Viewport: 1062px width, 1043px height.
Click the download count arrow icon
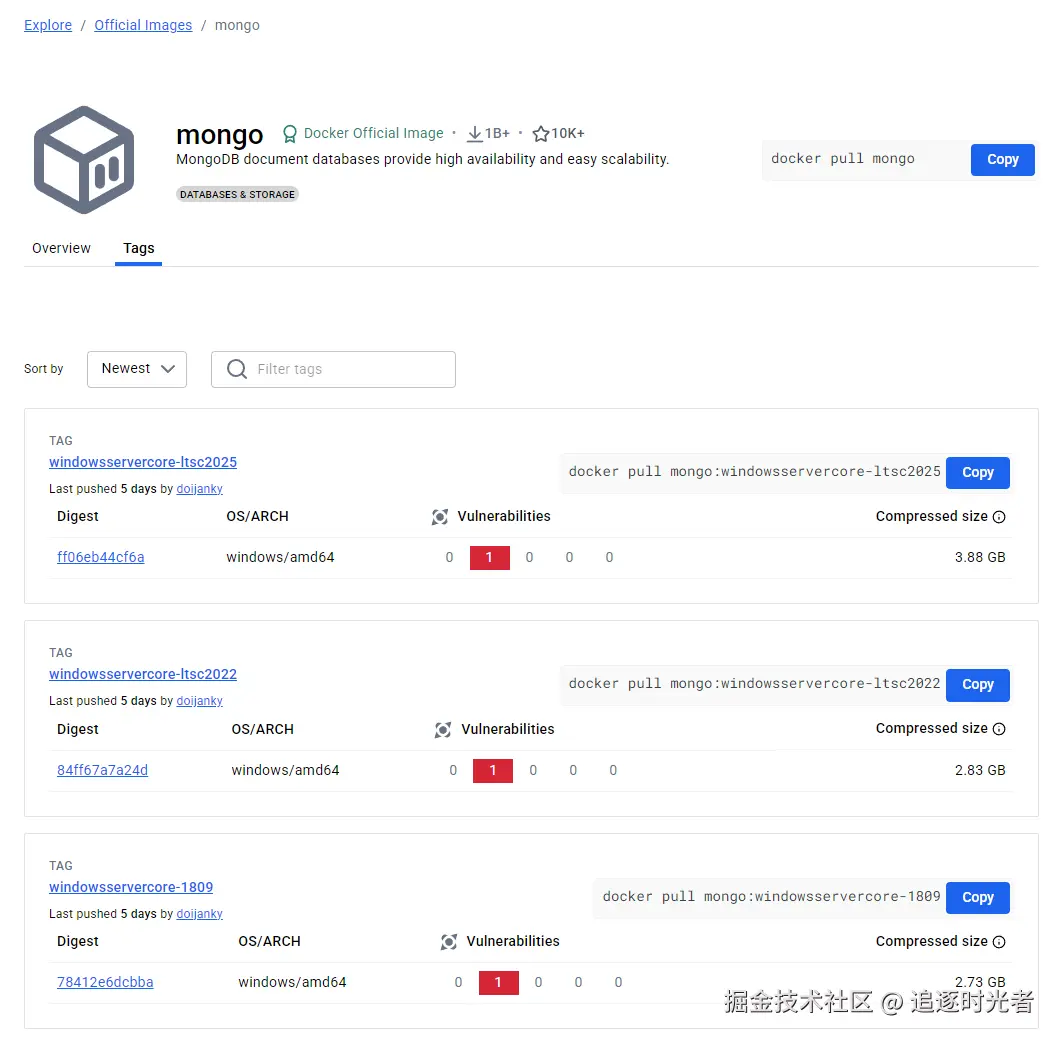point(475,133)
